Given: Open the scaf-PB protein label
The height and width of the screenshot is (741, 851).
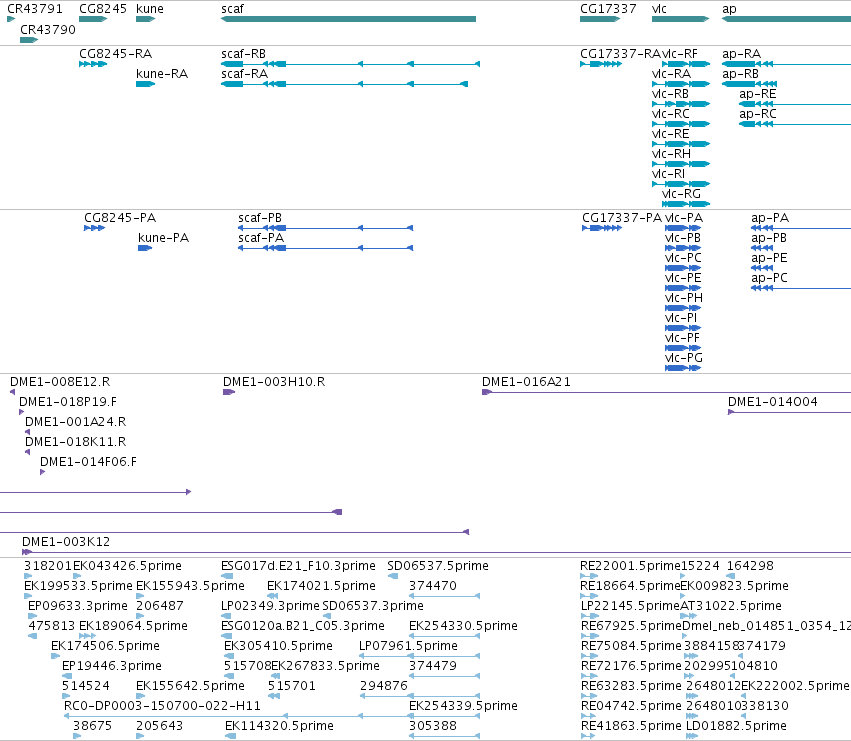Looking at the screenshot, I should (x=260, y=218).
